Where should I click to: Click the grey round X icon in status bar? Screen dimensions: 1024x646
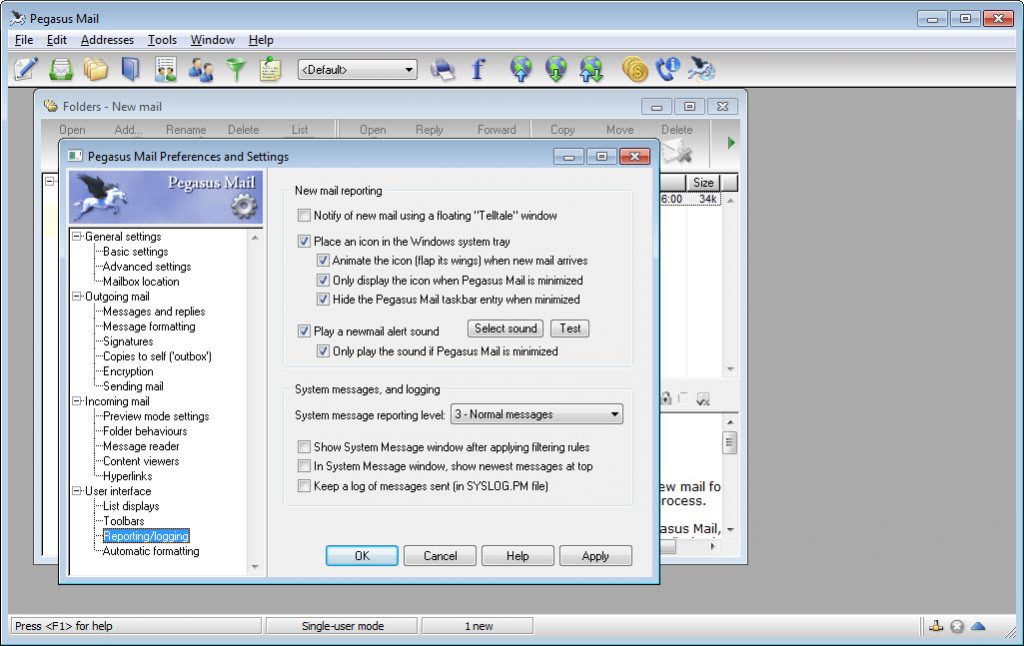[957, 626]
